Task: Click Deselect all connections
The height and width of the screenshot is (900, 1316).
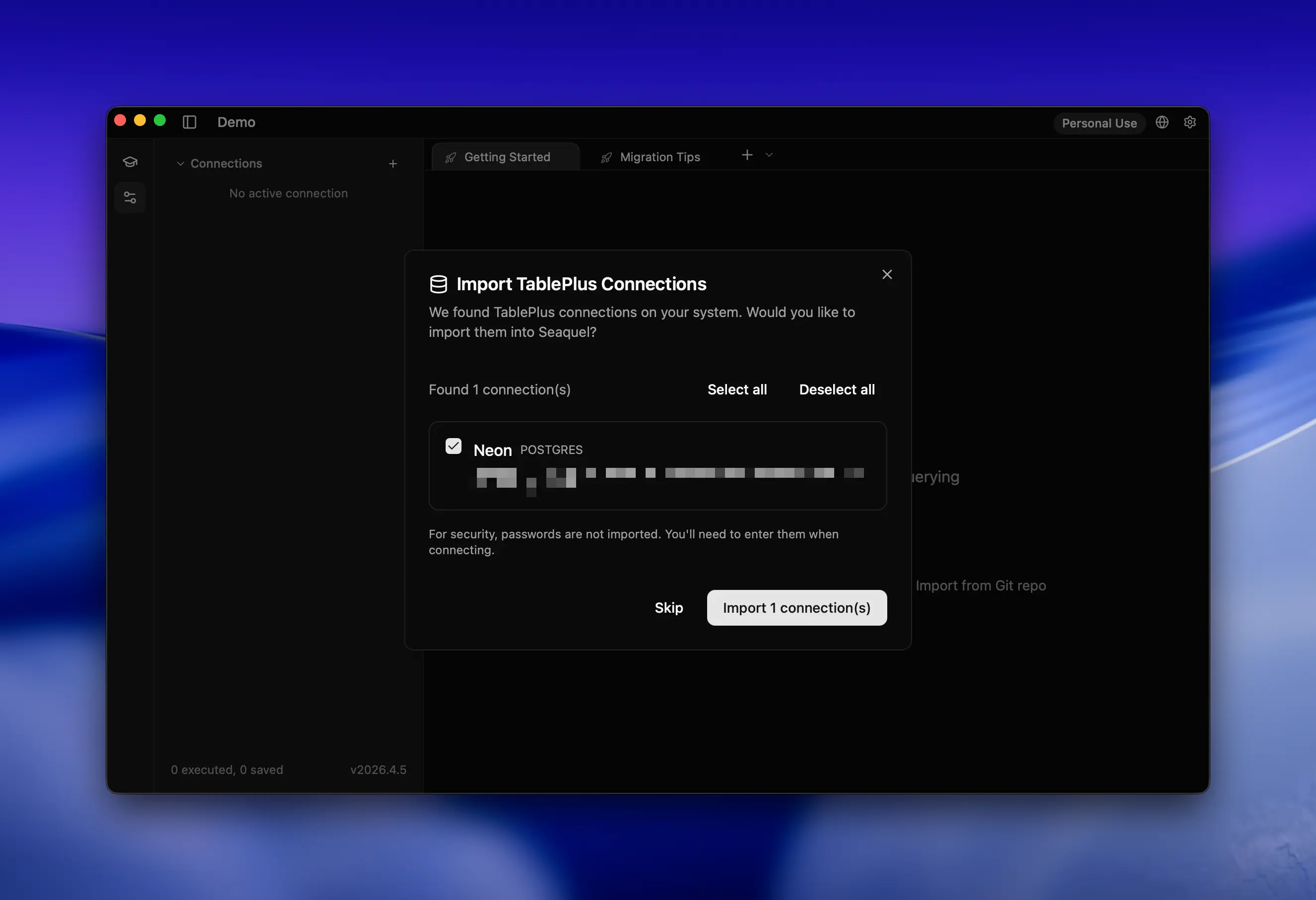Action: point(836,389)
